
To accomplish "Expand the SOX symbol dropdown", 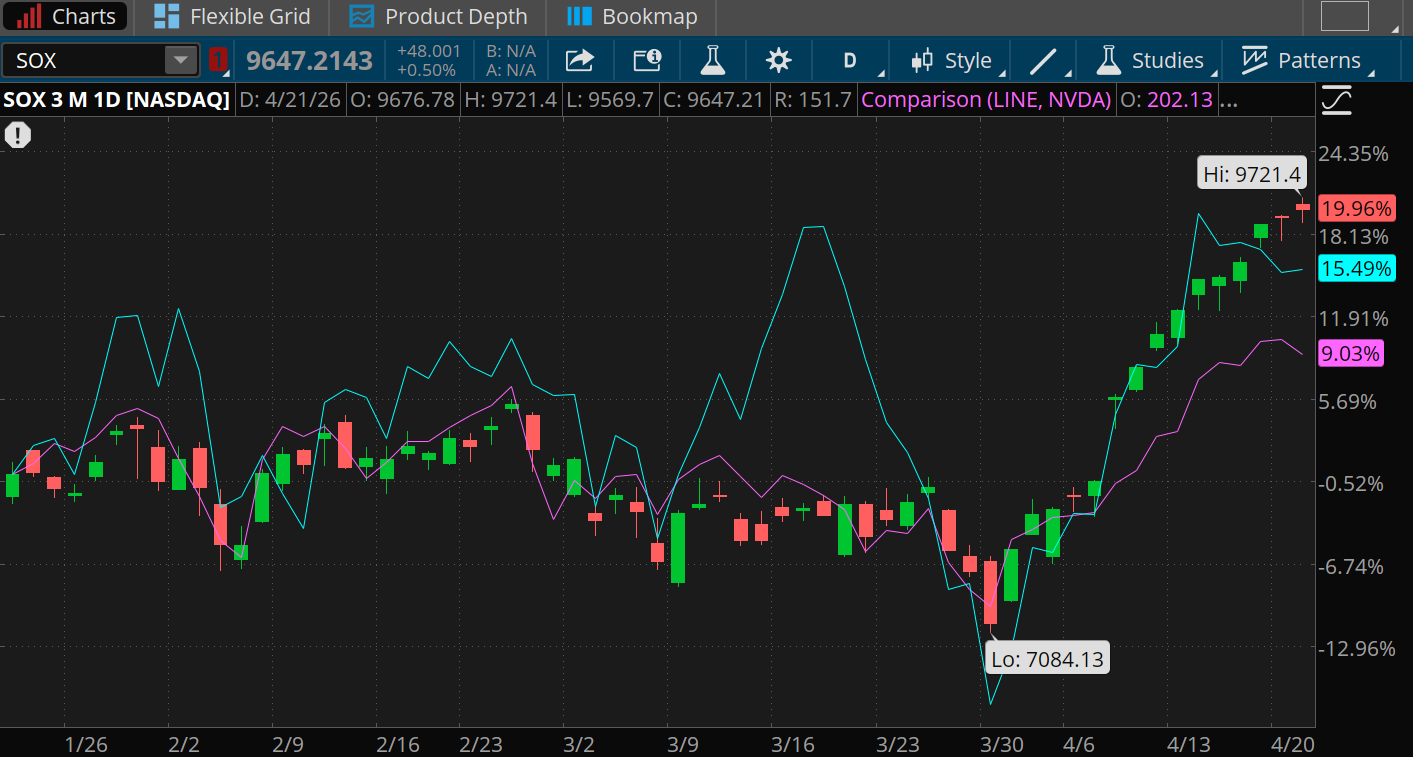I will 181,60.
